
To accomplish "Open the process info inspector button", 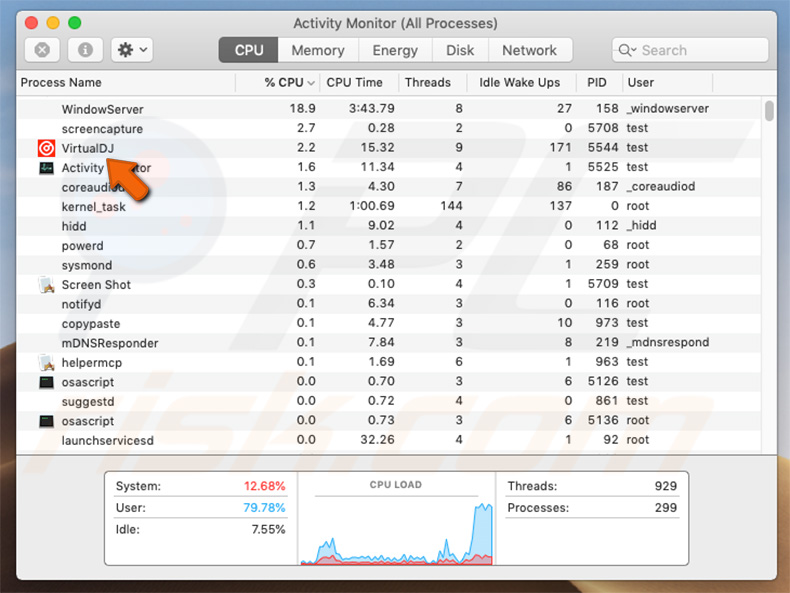I will [x=85, y=50].
